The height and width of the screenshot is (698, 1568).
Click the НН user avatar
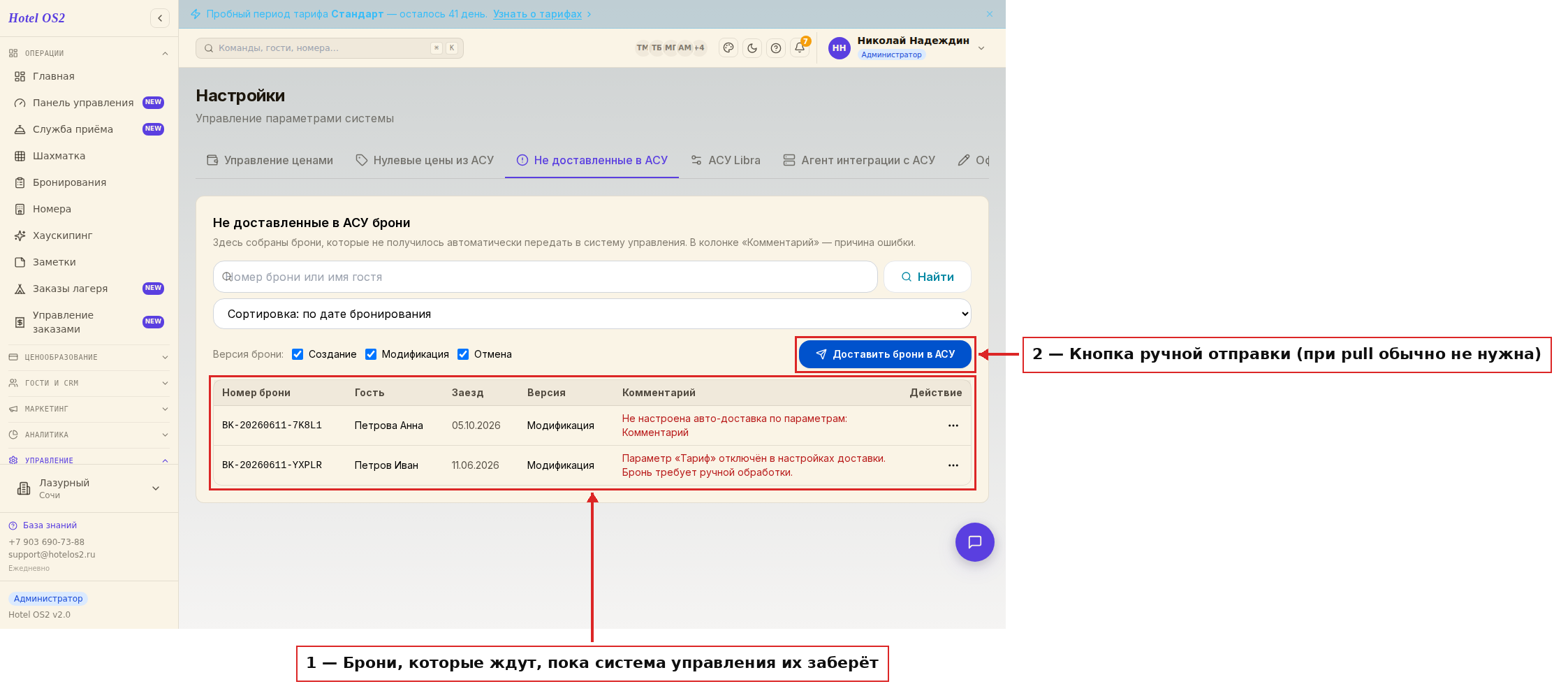[x=840, y=48]
